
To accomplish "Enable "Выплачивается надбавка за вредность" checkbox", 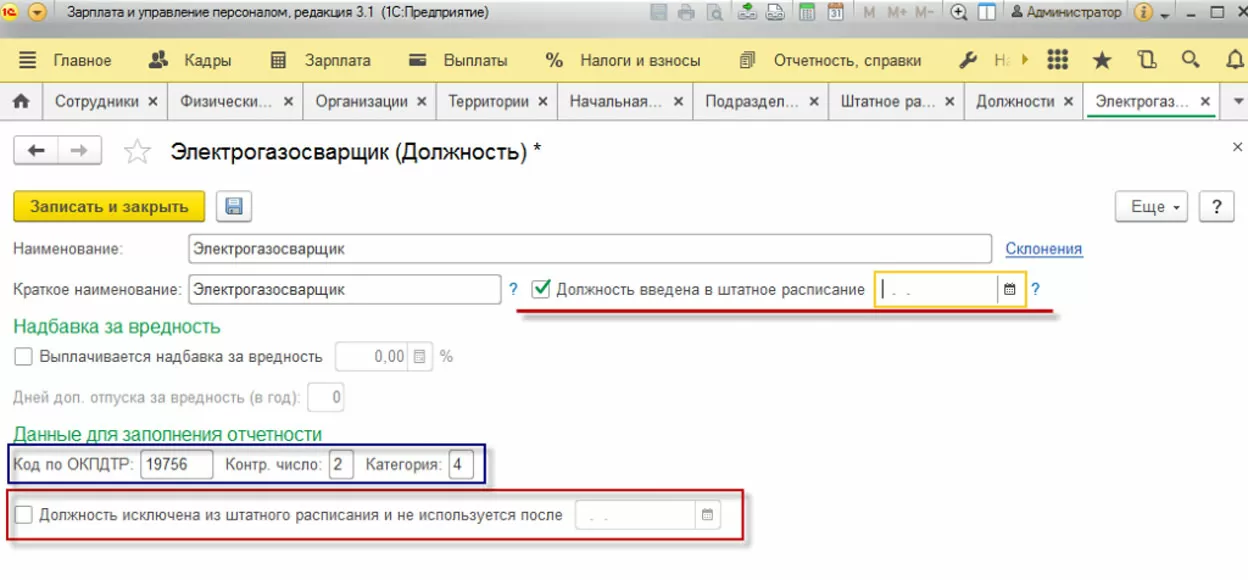I will (x=23, y=356).
